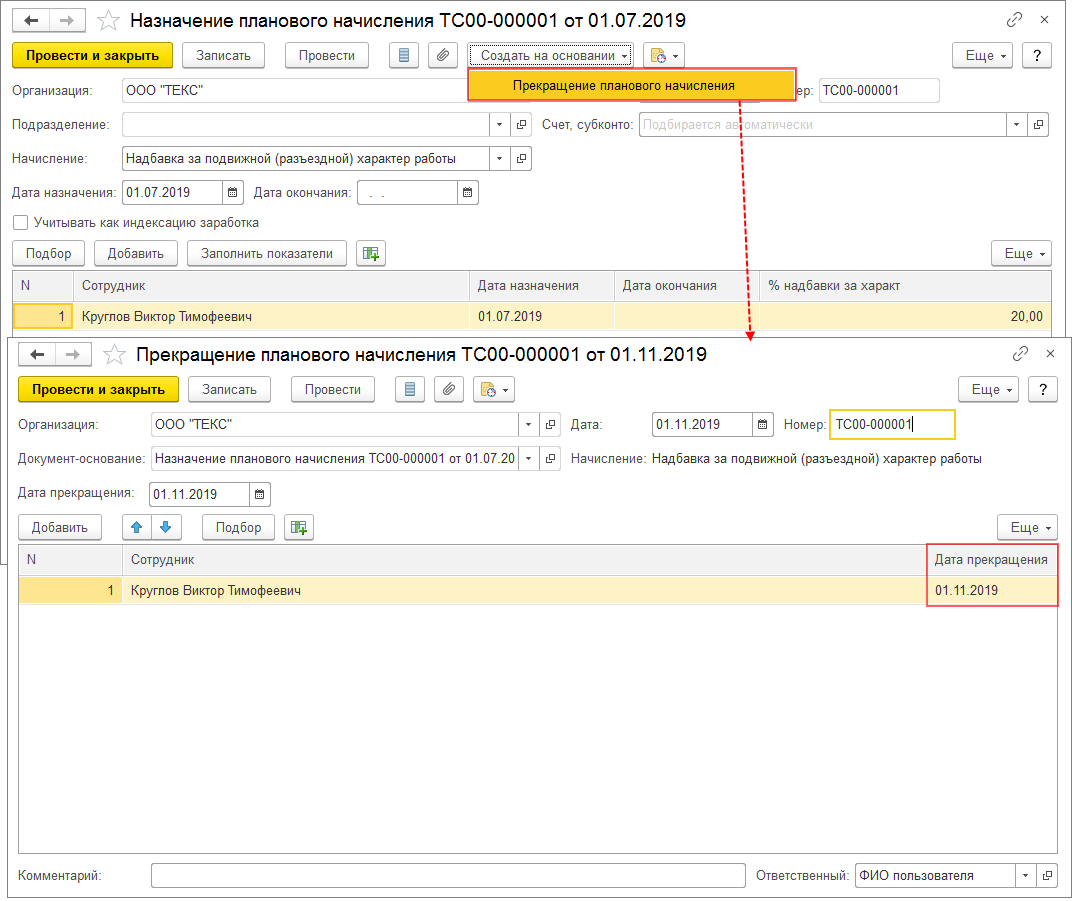Click Провести in Прекращение window
Viewport: 1072px width, 901px height.
coord(333,390)
